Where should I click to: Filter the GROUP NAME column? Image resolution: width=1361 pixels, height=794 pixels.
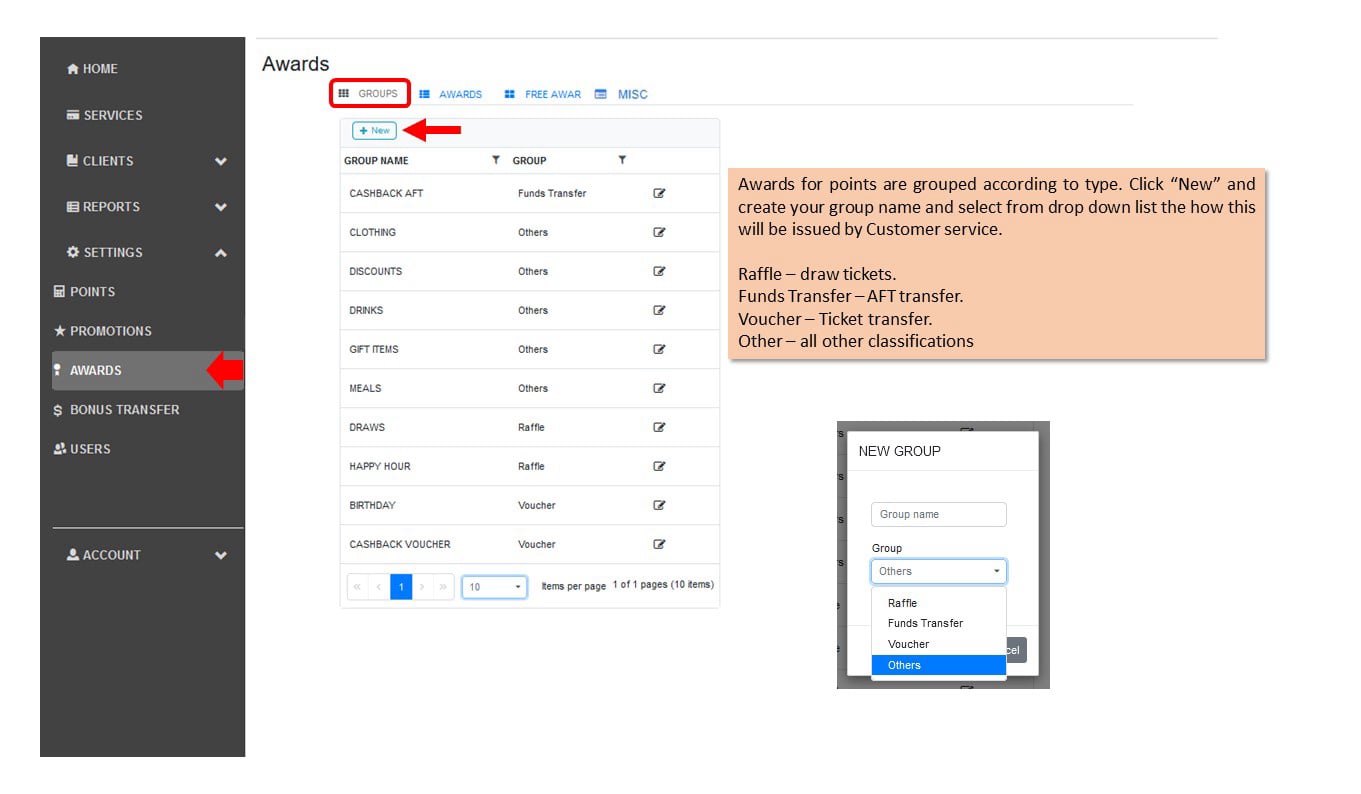click(x=495, y=160)
